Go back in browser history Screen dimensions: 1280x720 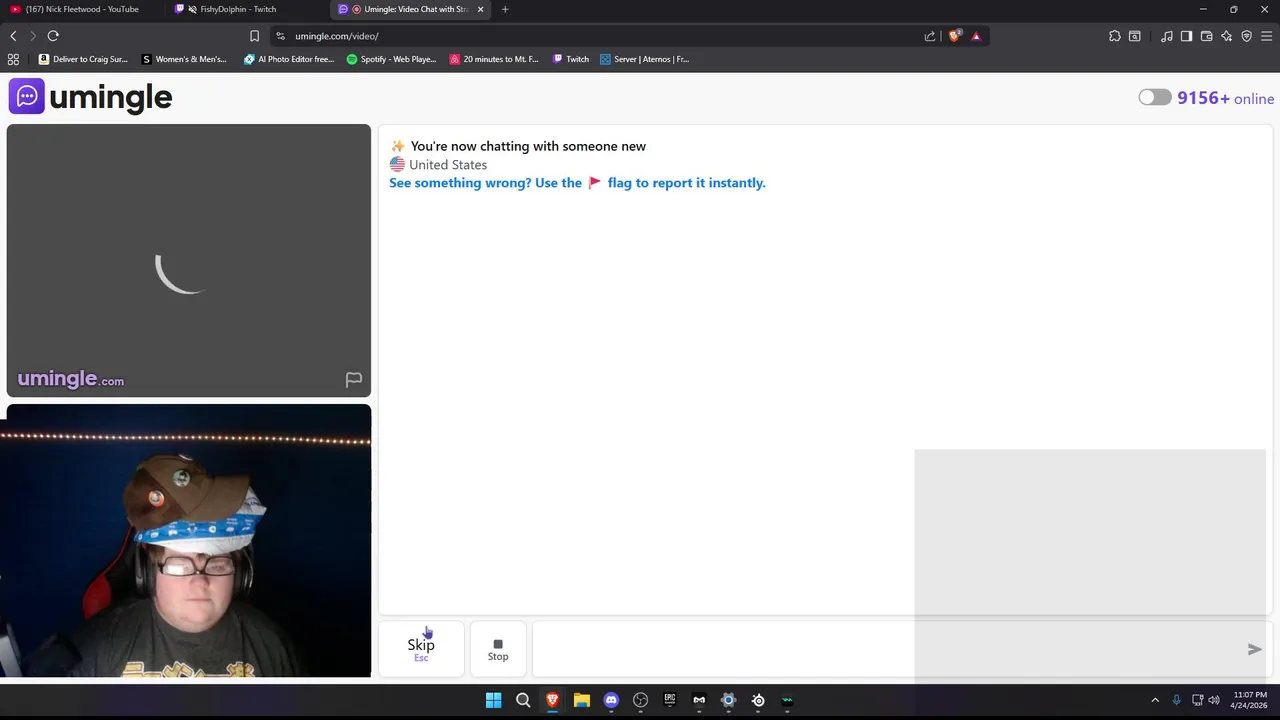tap(13, 36)
